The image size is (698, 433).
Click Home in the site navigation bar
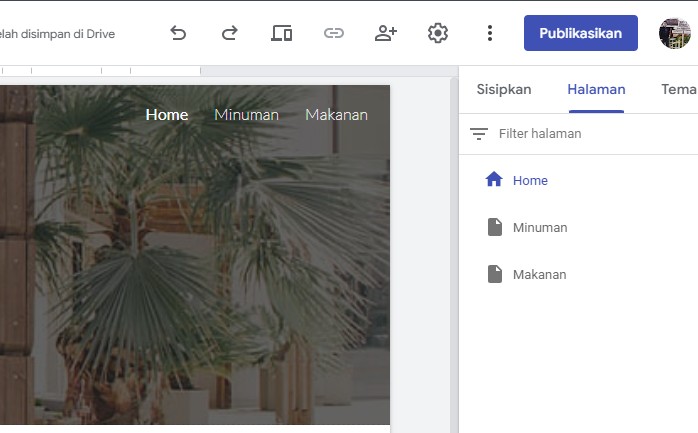coord(167,115)
